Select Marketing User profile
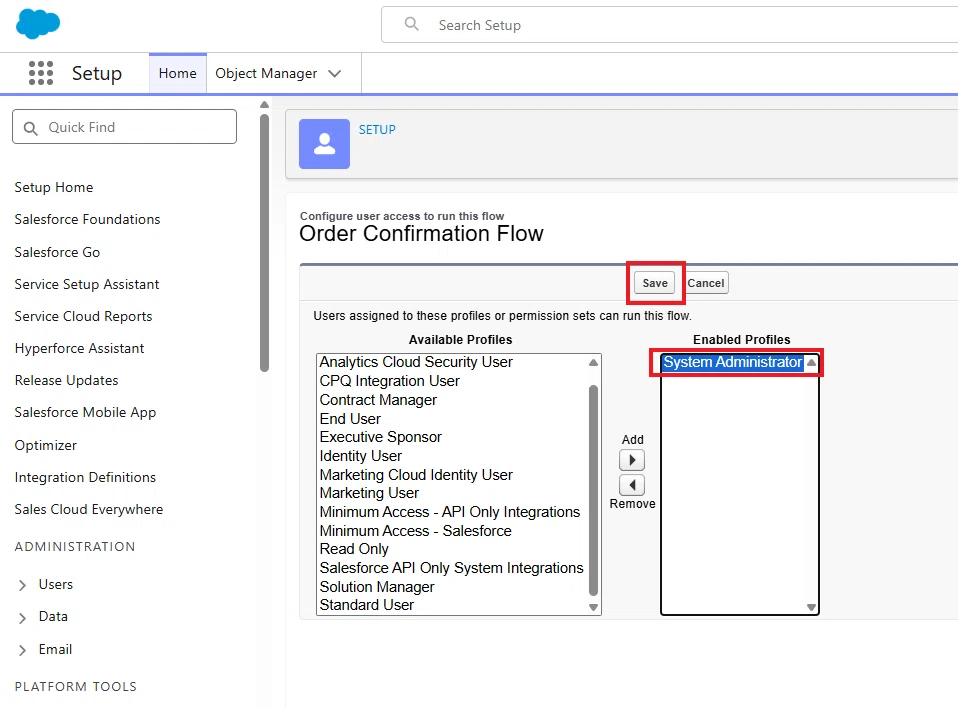The image size is (958, 709). pyautogui.click(x=369, y=493)
